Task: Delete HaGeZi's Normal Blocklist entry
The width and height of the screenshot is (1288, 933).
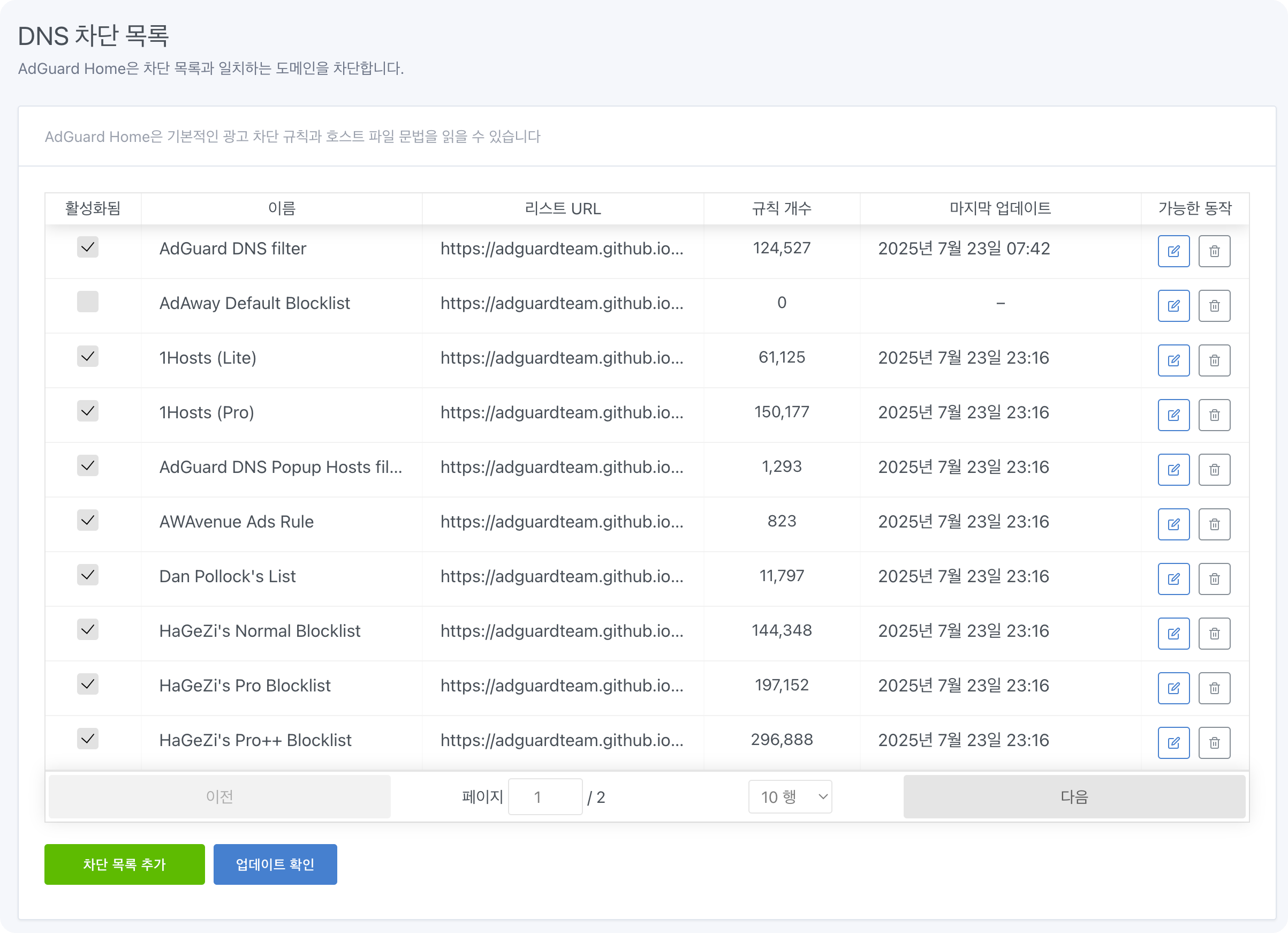Action: 1214,633
